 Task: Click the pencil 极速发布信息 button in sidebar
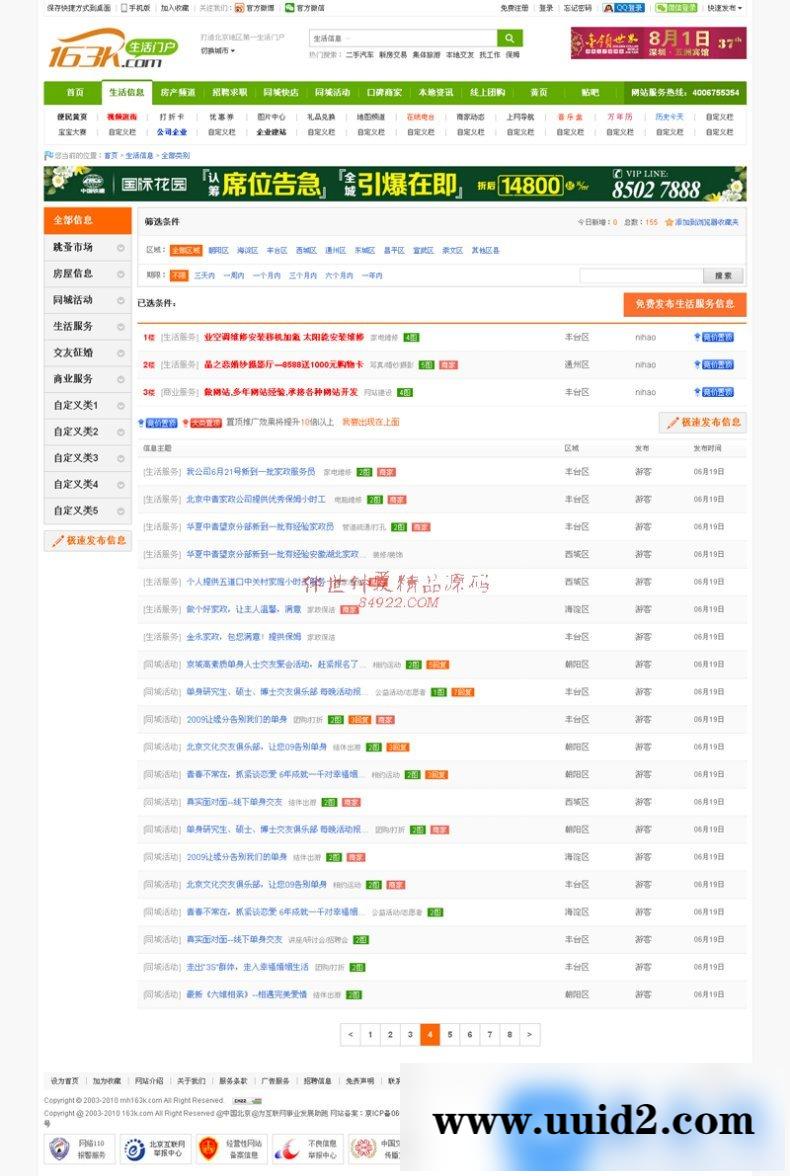[x=88, y=540]
